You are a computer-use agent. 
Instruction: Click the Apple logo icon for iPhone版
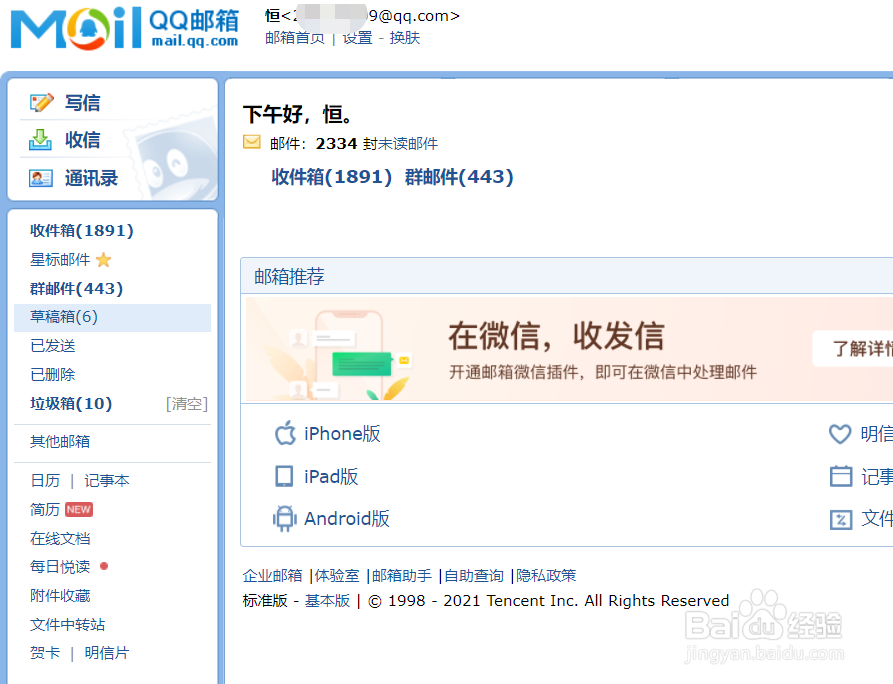285,433
